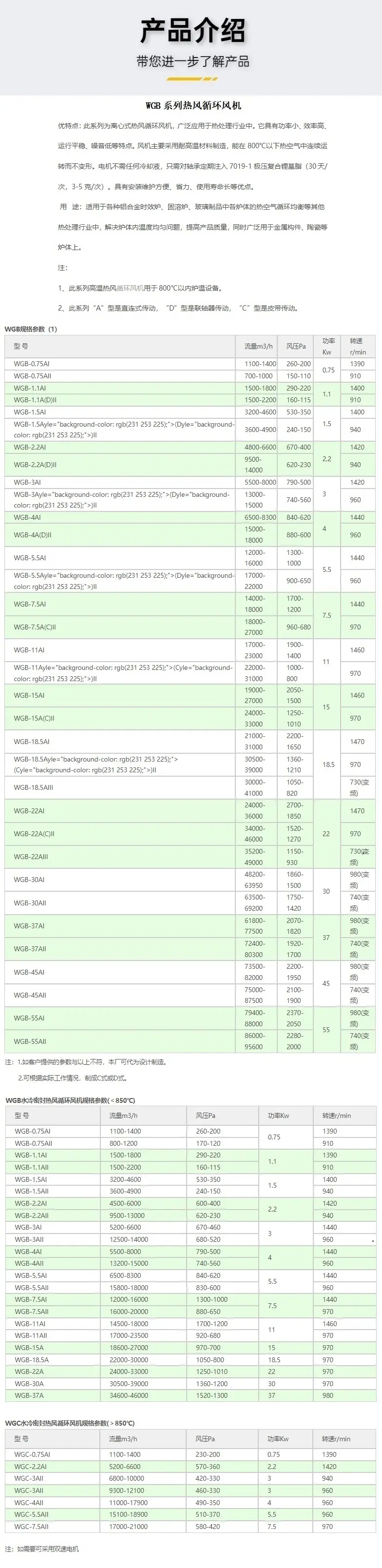
Task: Click the 循环风机 link in note 1
Action: click(x=130, y=288)
